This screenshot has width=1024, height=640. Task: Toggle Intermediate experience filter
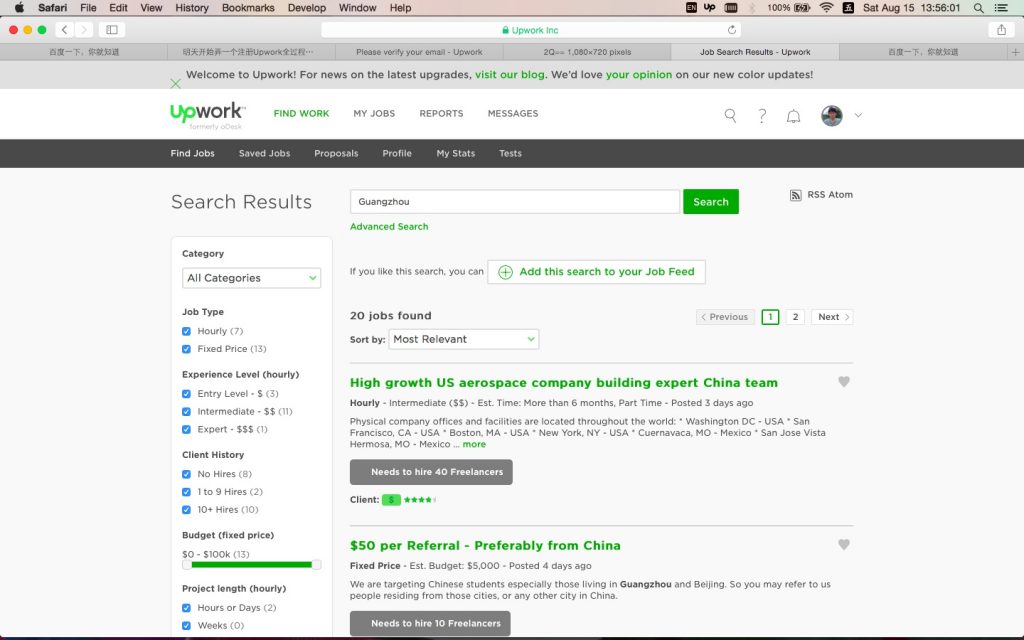pyautogui.click(x=186, y=411)
